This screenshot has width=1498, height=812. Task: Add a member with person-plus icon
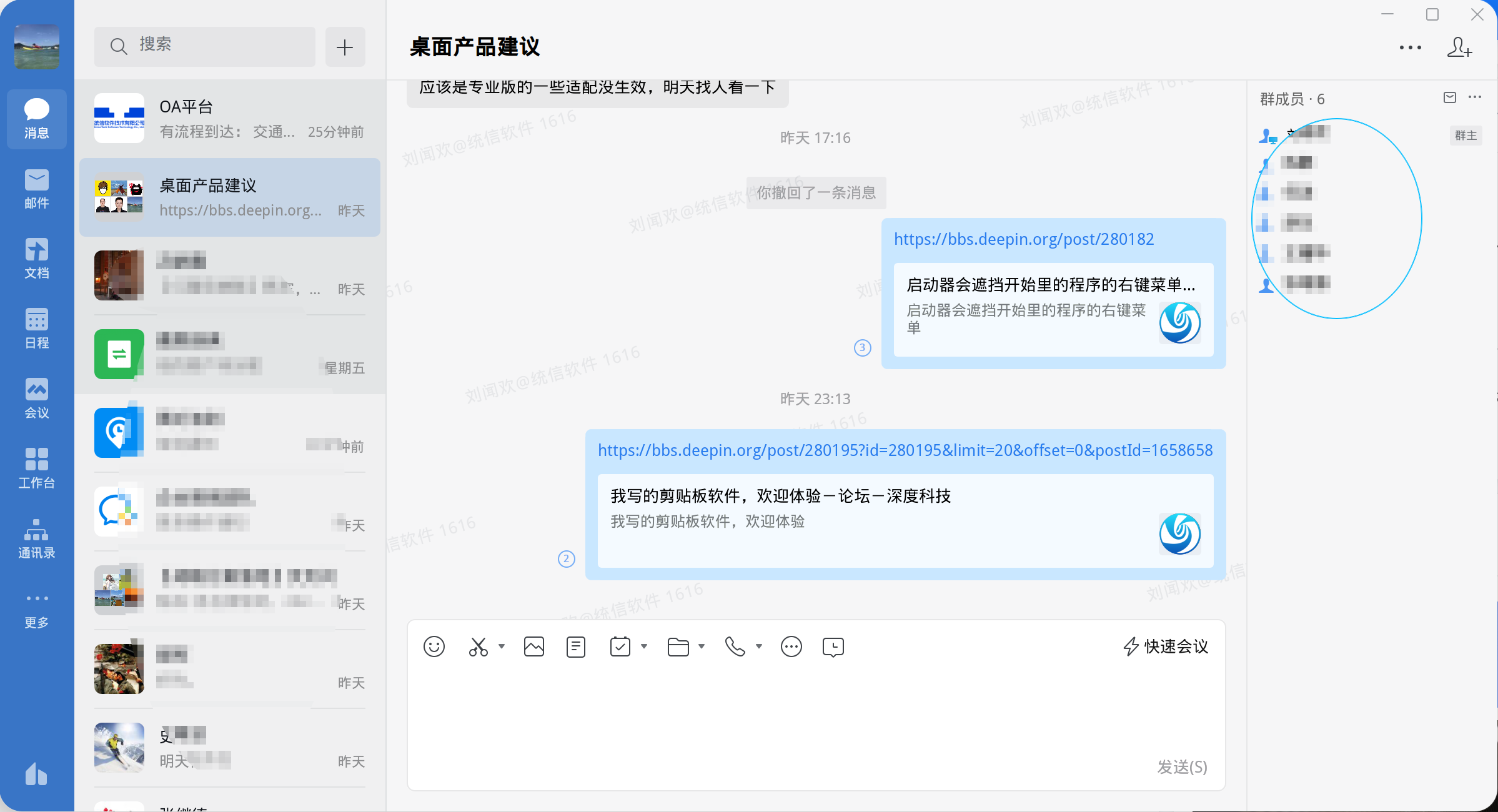[x=1459, y=47]
